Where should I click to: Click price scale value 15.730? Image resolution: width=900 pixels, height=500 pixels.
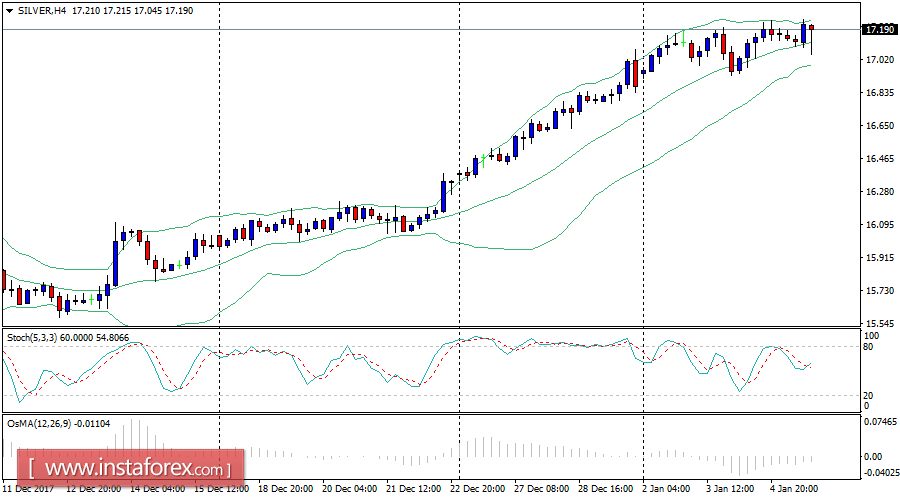(x=880, y=291)
